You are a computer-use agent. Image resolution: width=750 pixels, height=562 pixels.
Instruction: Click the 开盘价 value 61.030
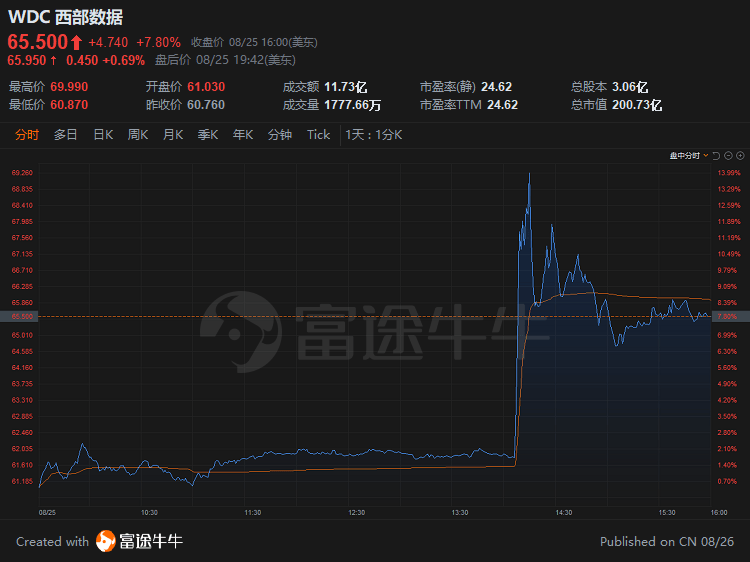click(x=206, y=87)
